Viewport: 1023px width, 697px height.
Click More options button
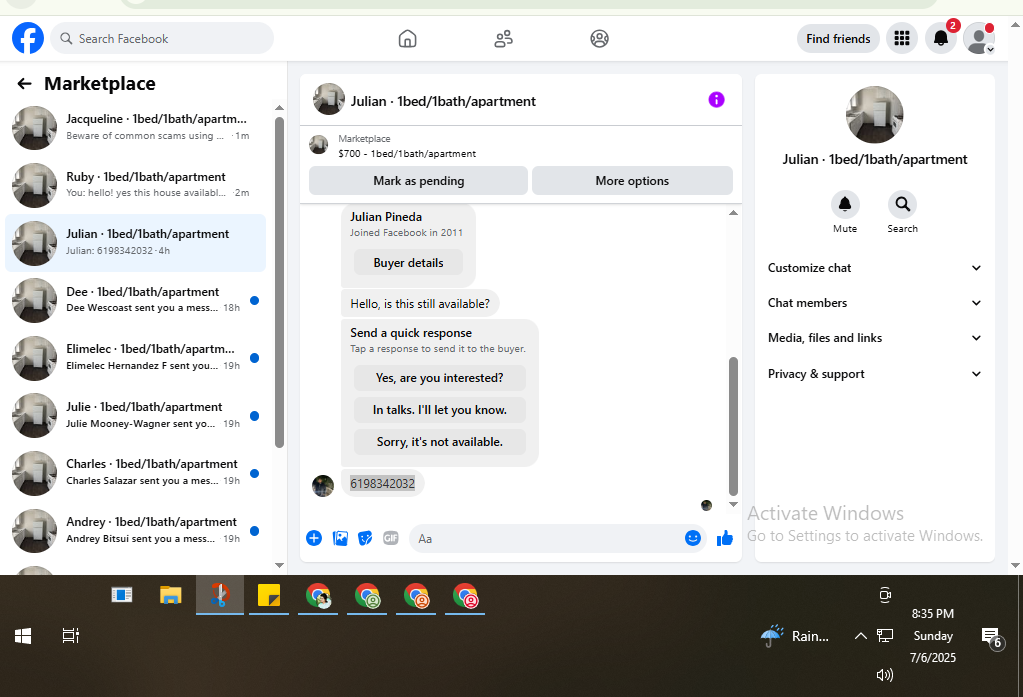[x=632, y=181]
